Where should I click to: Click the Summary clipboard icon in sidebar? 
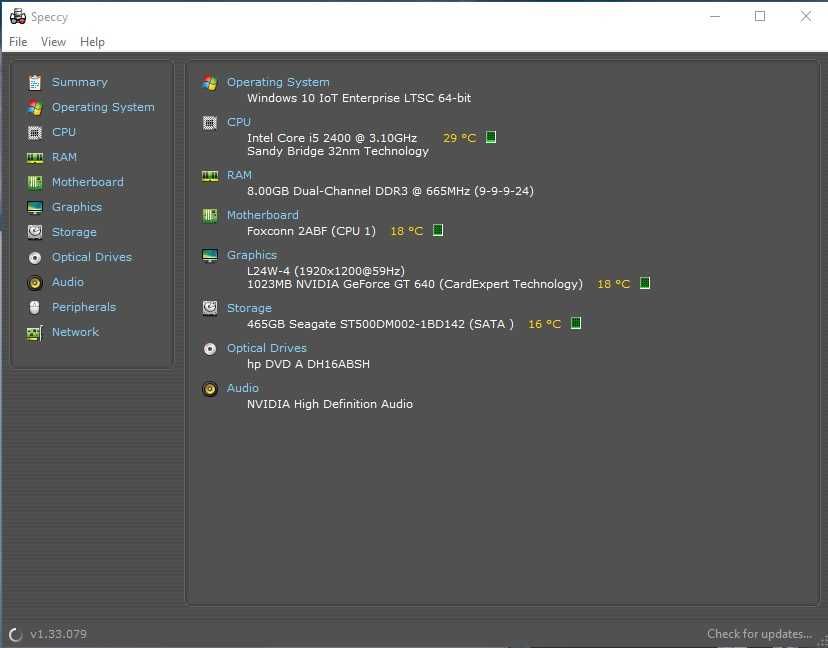[35, 82]
